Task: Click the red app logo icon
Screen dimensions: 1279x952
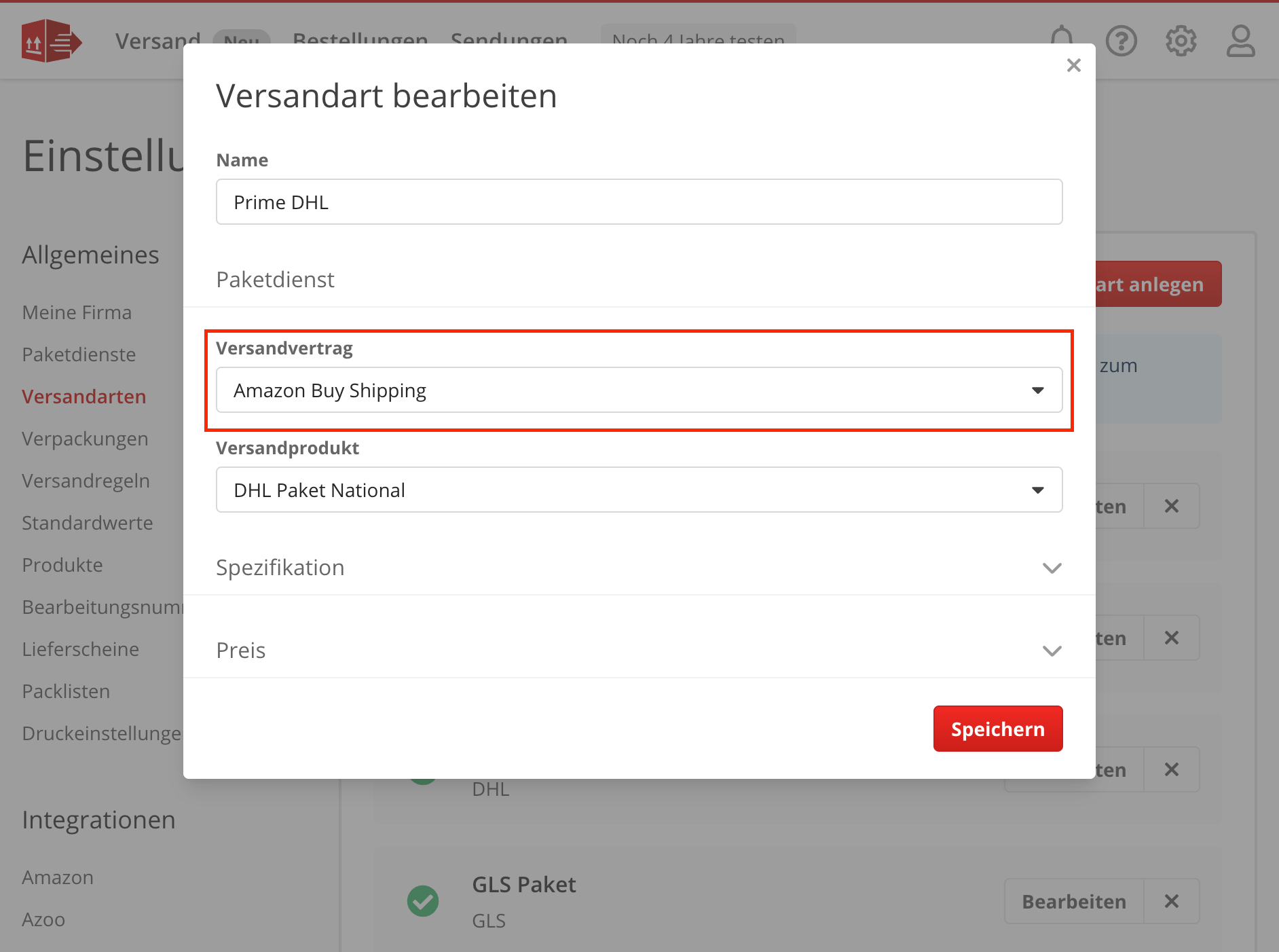Action: click(51, 41)
